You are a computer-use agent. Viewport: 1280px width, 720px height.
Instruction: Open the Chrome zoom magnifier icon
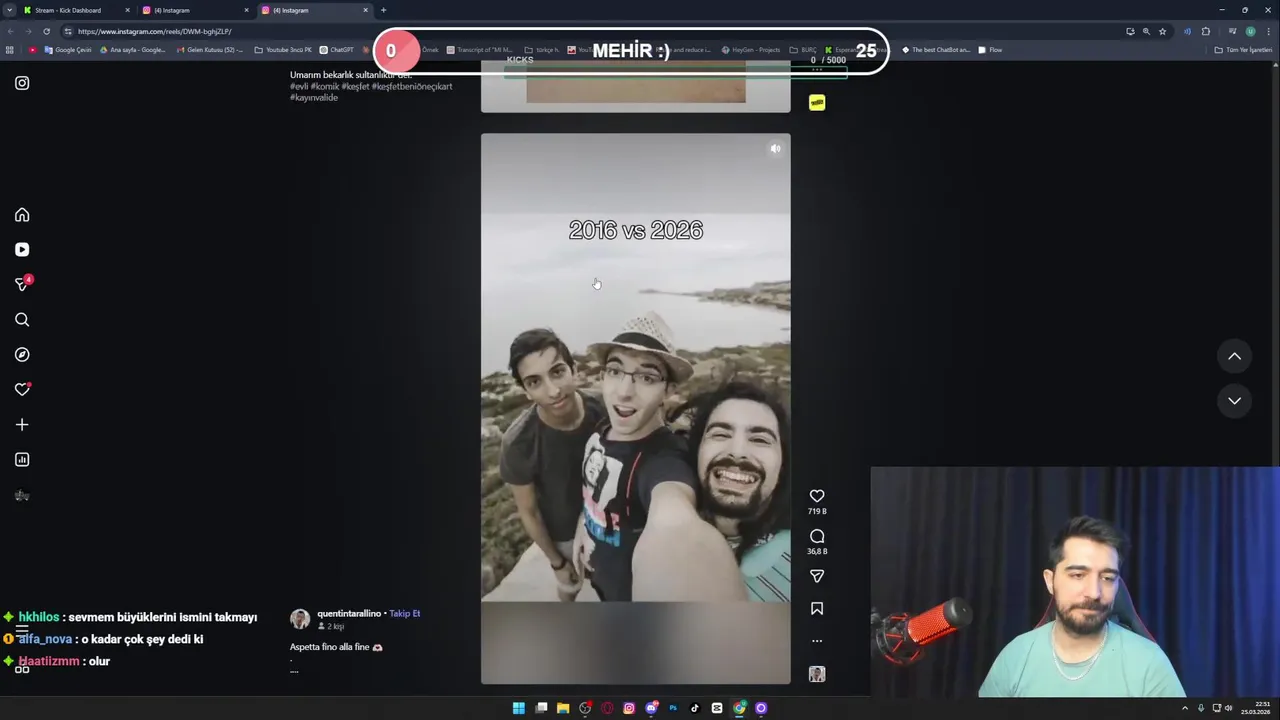pyautogui.click(x=1146, y=31)
